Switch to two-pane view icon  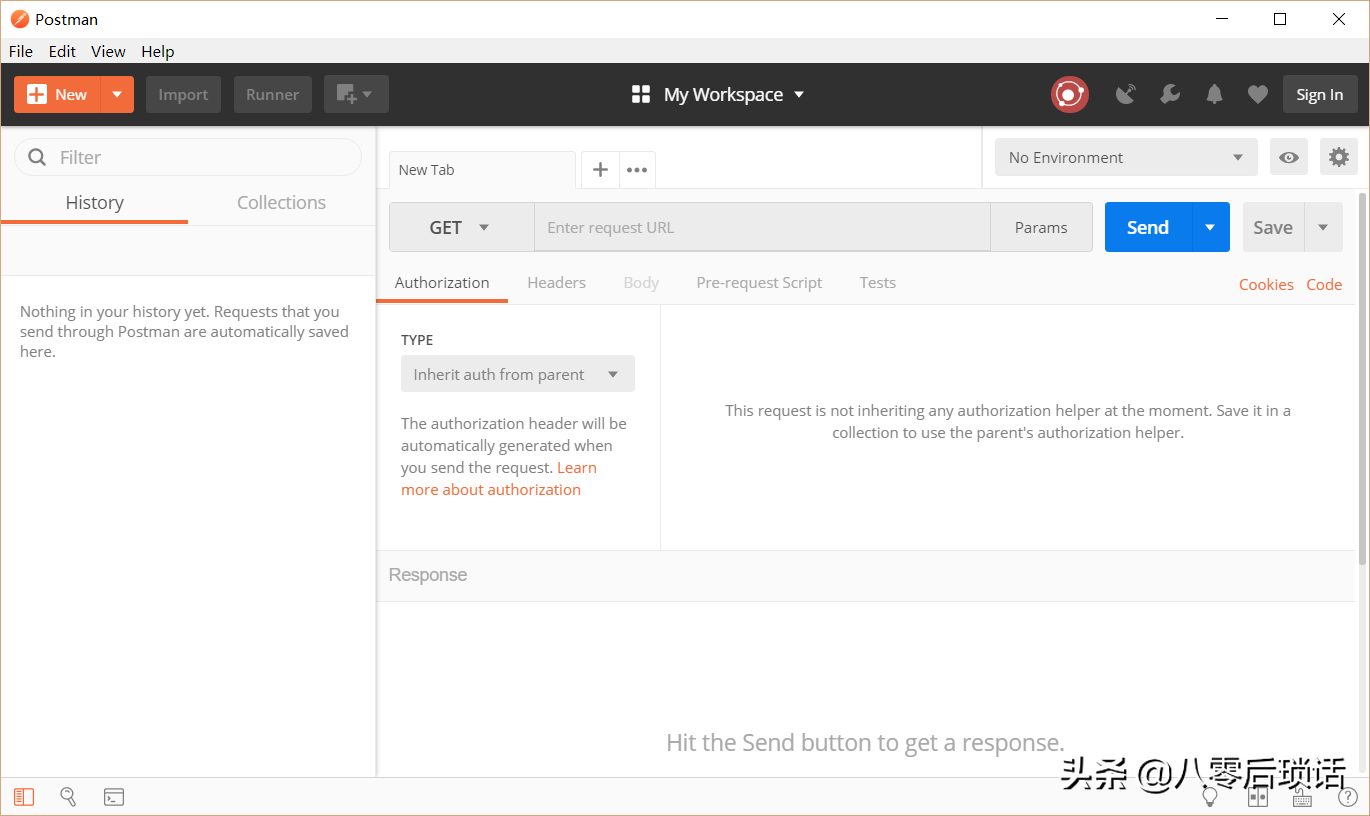coord(1258,797)
